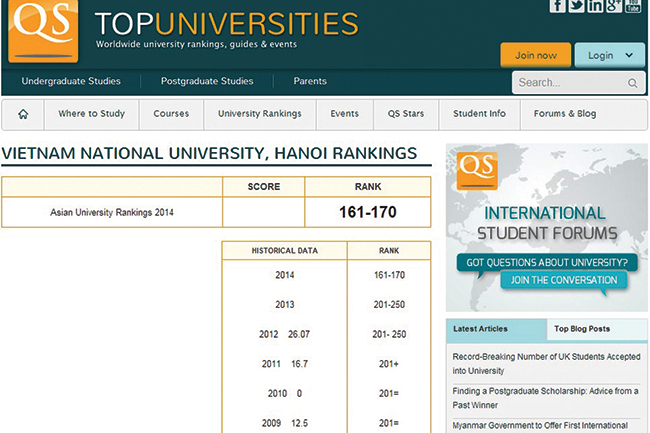Image resolution: width=650 pixels, height=433 pixels.
Task: Open Undergraduate Studies section
Action: [71, 81]
